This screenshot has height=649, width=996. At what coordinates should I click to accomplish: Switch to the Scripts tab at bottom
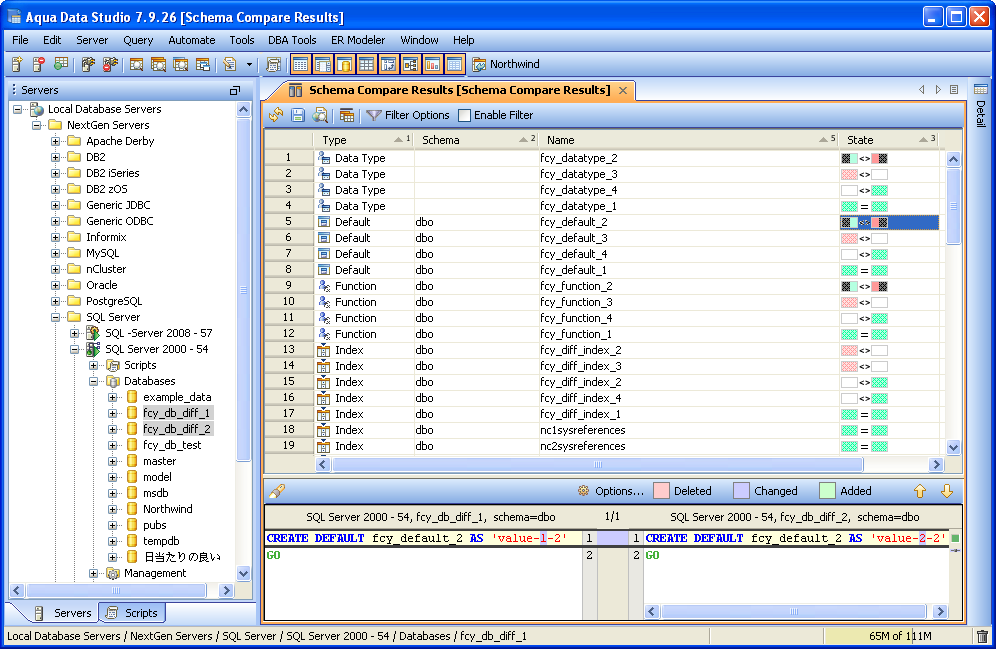coord(131,613)
